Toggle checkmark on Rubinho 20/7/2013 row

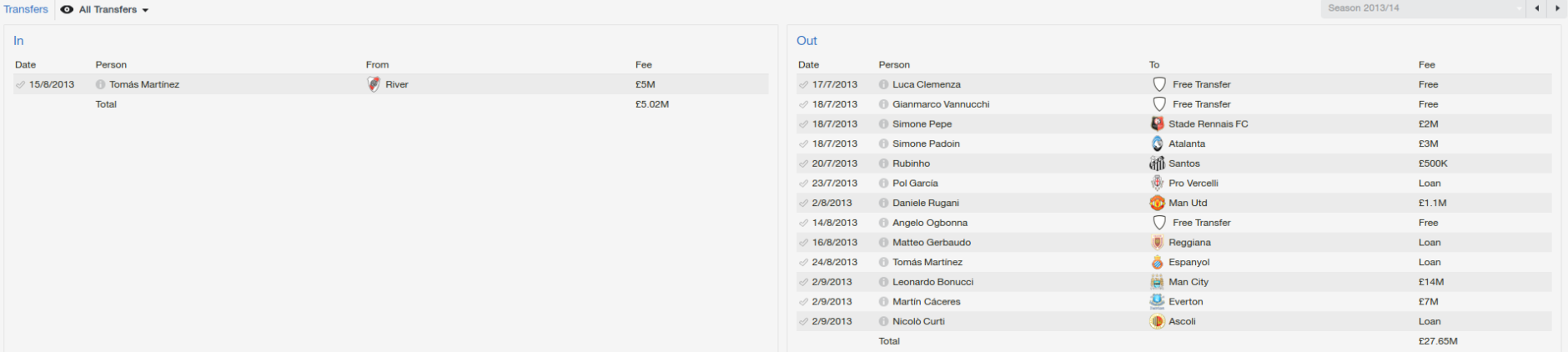[x=803, y=163]
